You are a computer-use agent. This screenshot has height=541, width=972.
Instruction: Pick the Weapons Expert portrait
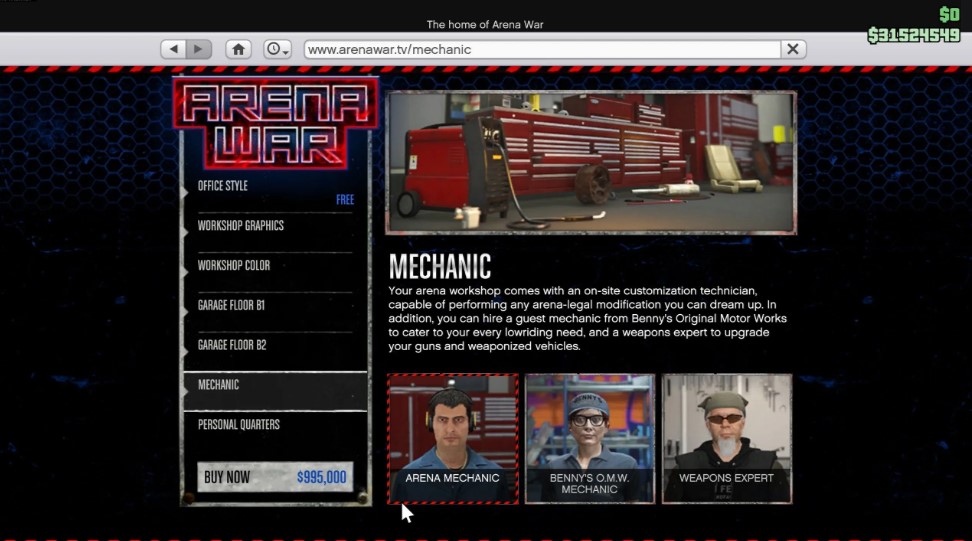point(726,438)
